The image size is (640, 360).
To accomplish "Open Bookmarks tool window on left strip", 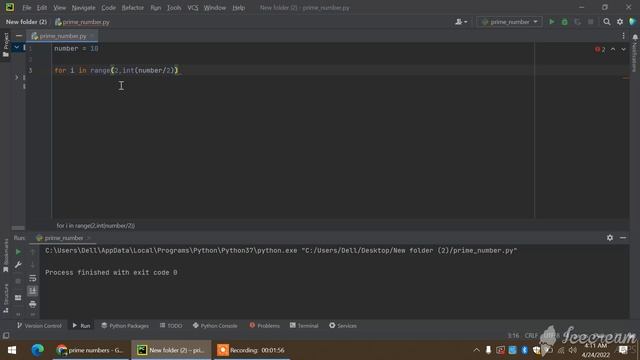I will click(6, 256).
